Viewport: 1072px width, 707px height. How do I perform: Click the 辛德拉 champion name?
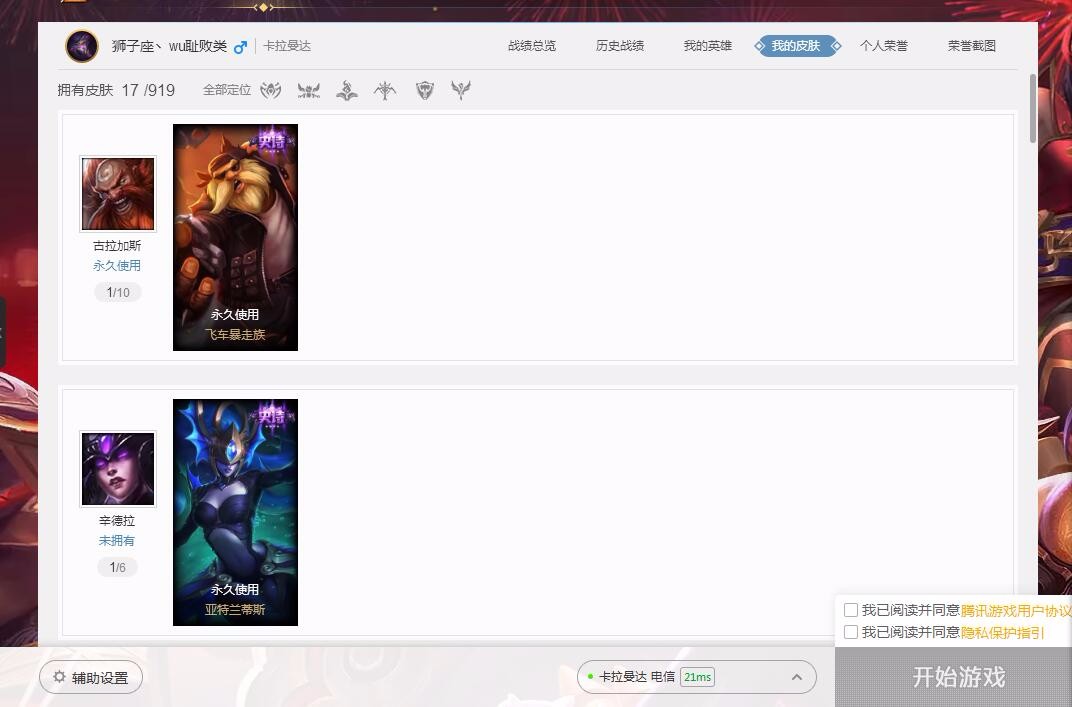[117, 520]
